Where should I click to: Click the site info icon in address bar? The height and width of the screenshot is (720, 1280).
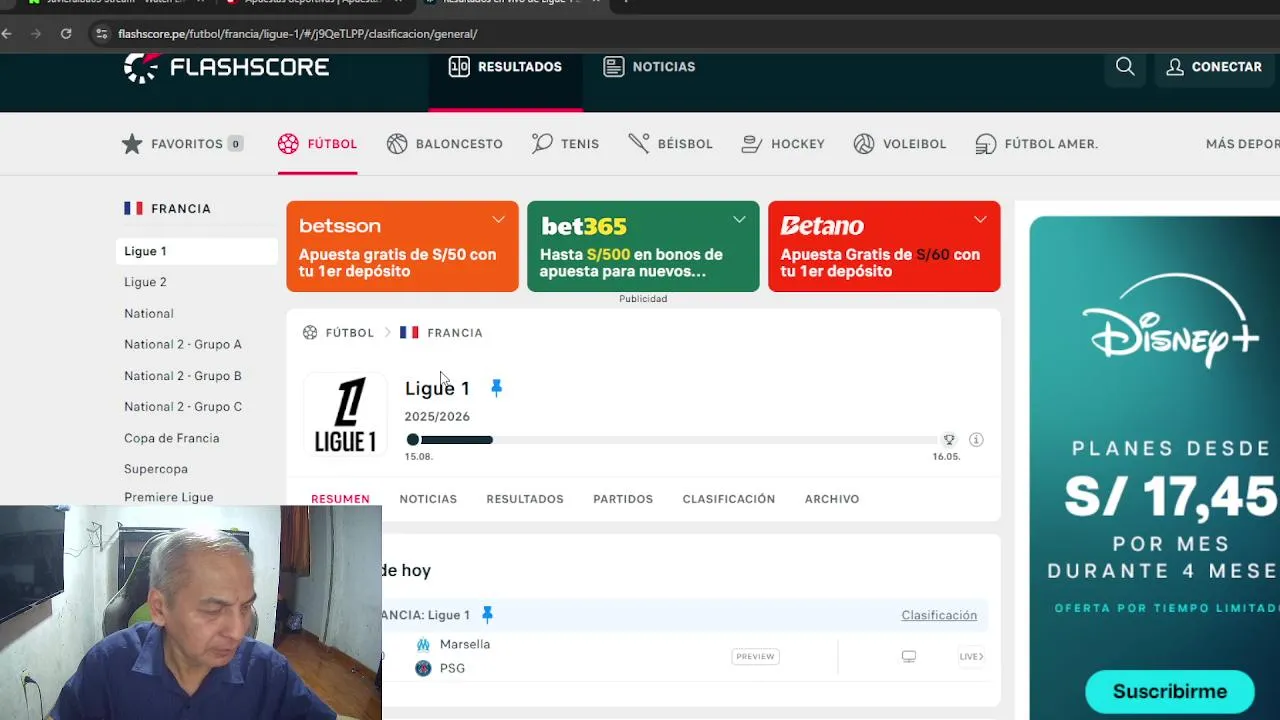point(101,34)
